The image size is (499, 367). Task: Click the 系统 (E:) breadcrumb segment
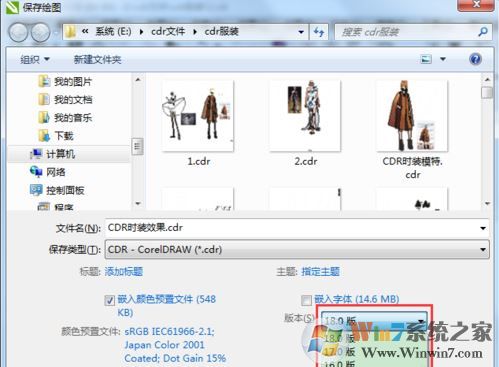click(x=113, y=32)
